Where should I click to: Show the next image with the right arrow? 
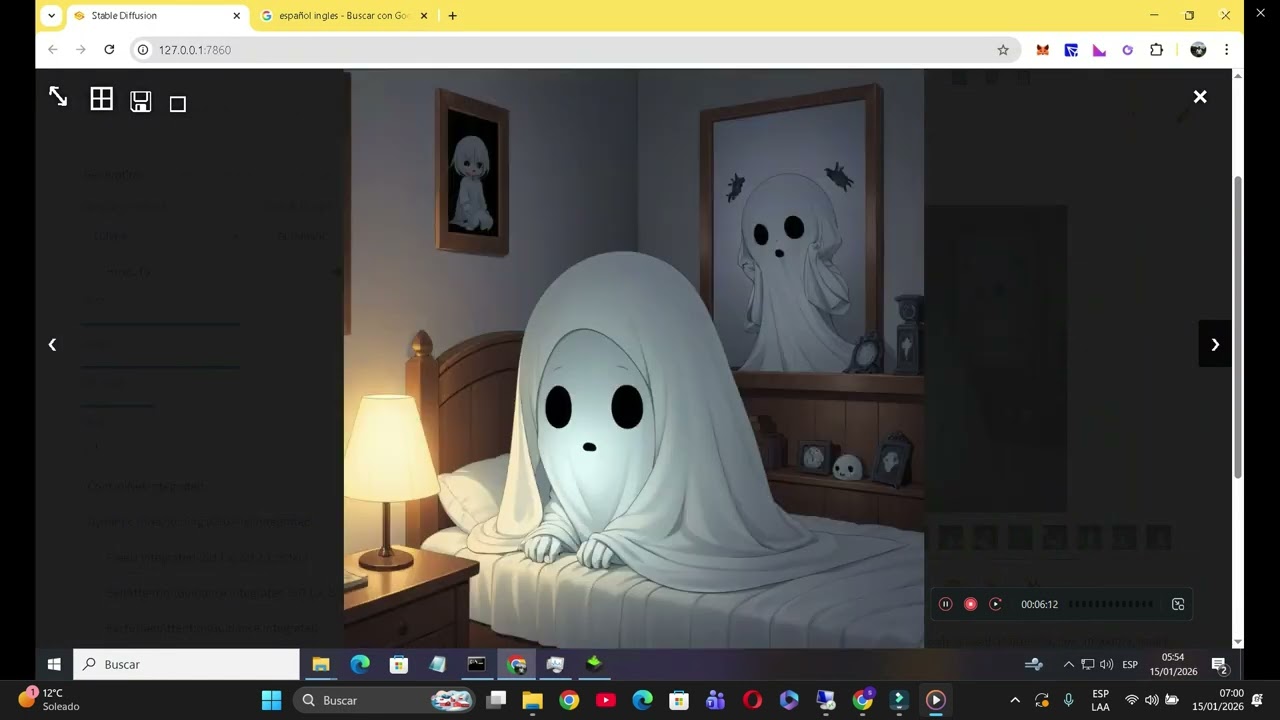(x=1215, y=344)
